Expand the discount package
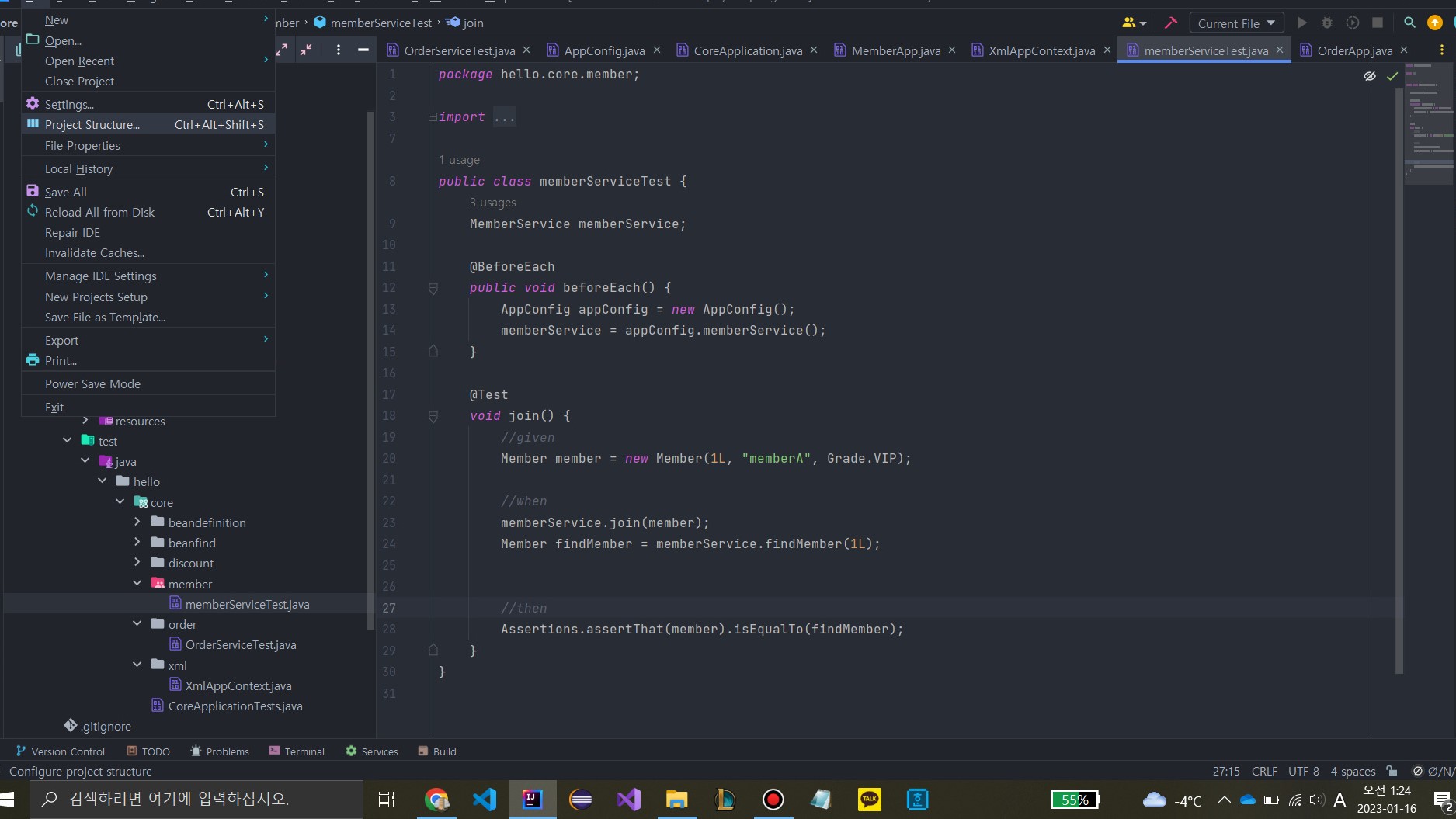Image resolution: width=1456 pixels, height=819 pixels. point(137,562)
